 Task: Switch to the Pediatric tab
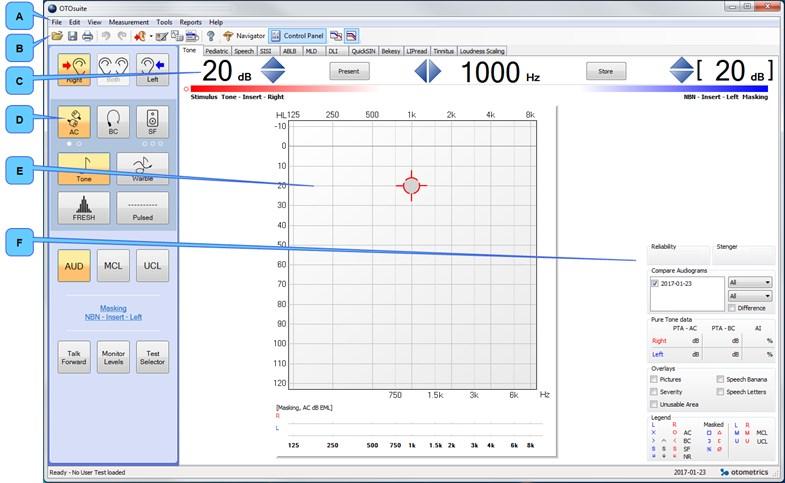click(217, 51)
